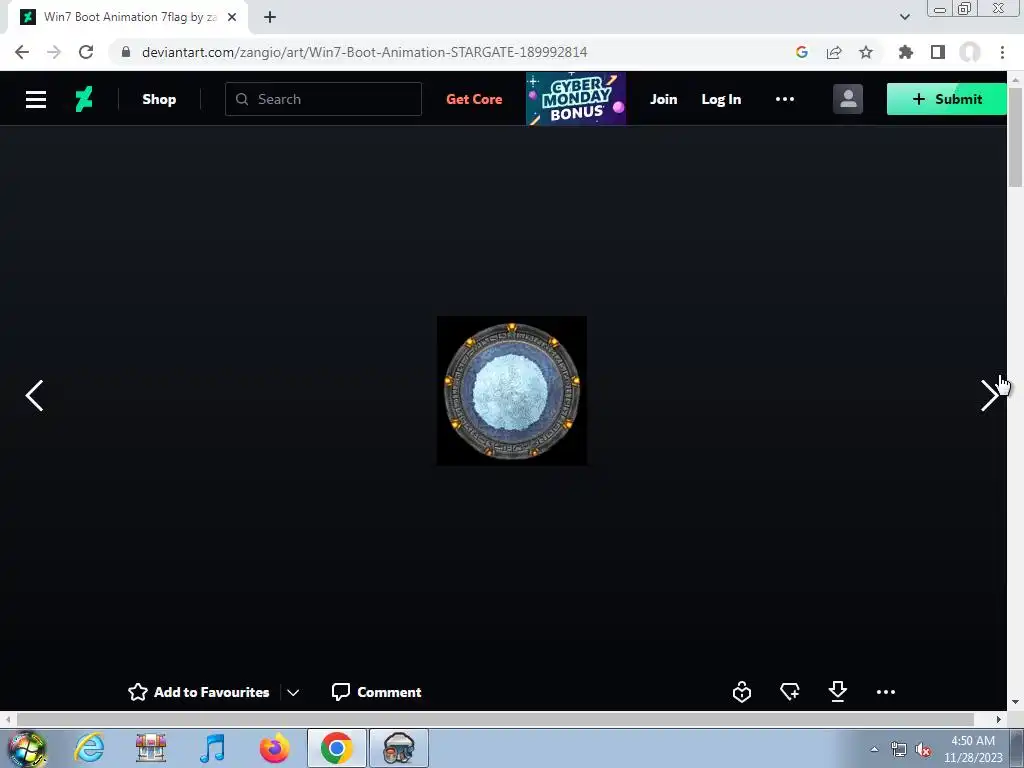Click the vertical scrollbar thumb
Screen dimensions: 1024x768
tap(1015, 136)
